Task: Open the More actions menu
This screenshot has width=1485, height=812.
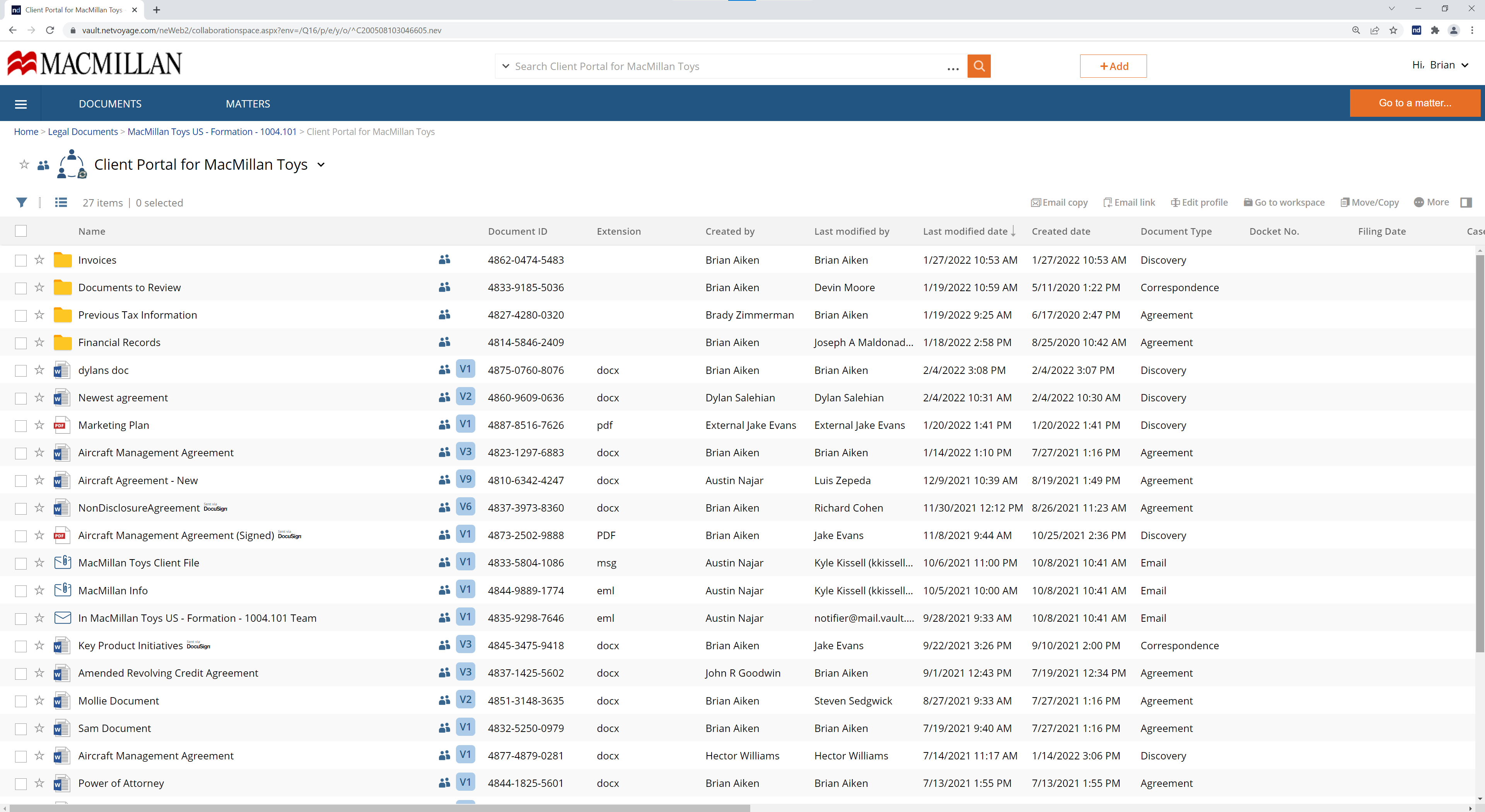Action: pos(1431,202)
